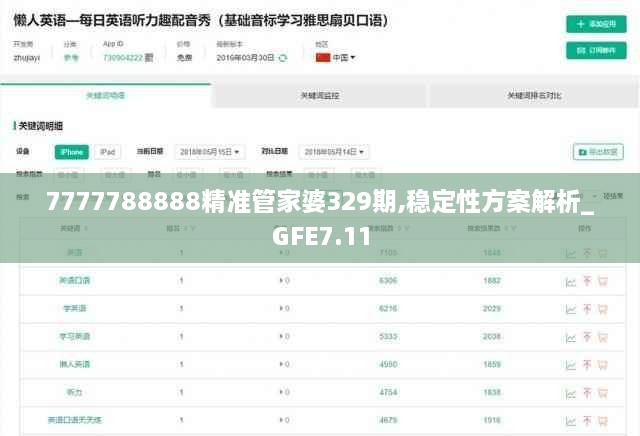The width and height of the screenshot is (640, 436).
Task: Click the 导出数据 export button
Action: [598, 152]
